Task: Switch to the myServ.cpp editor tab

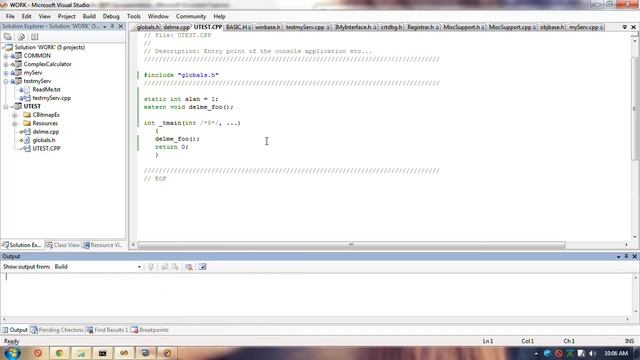Action: (586, 27)
